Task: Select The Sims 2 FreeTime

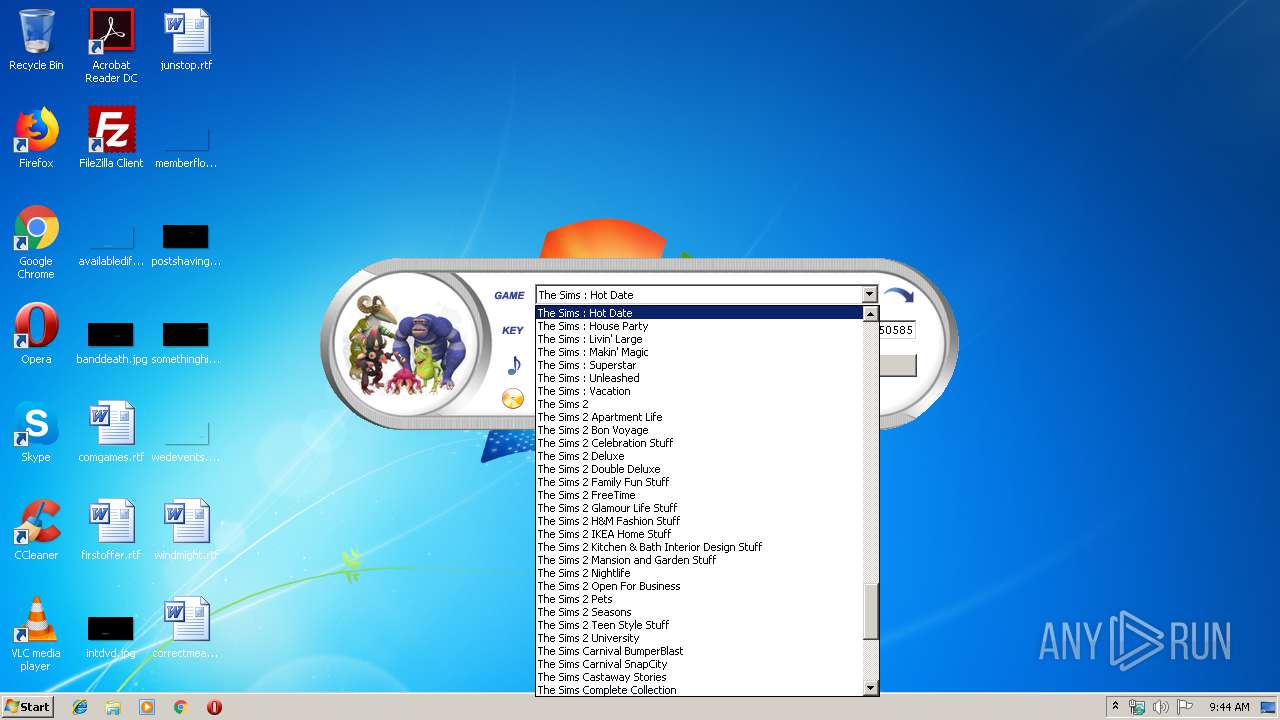Action: 699,495
